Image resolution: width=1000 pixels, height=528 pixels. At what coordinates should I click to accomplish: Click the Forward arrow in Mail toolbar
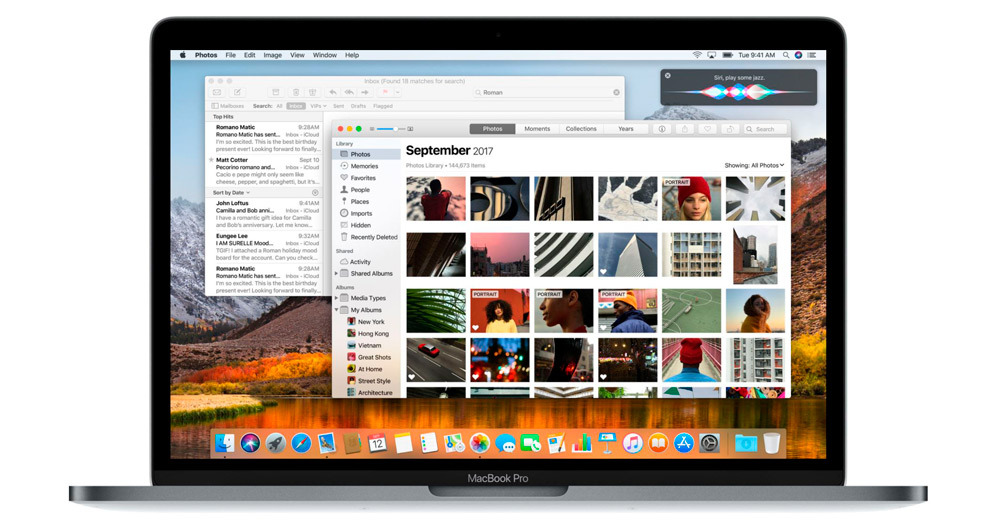pos(365,92)
